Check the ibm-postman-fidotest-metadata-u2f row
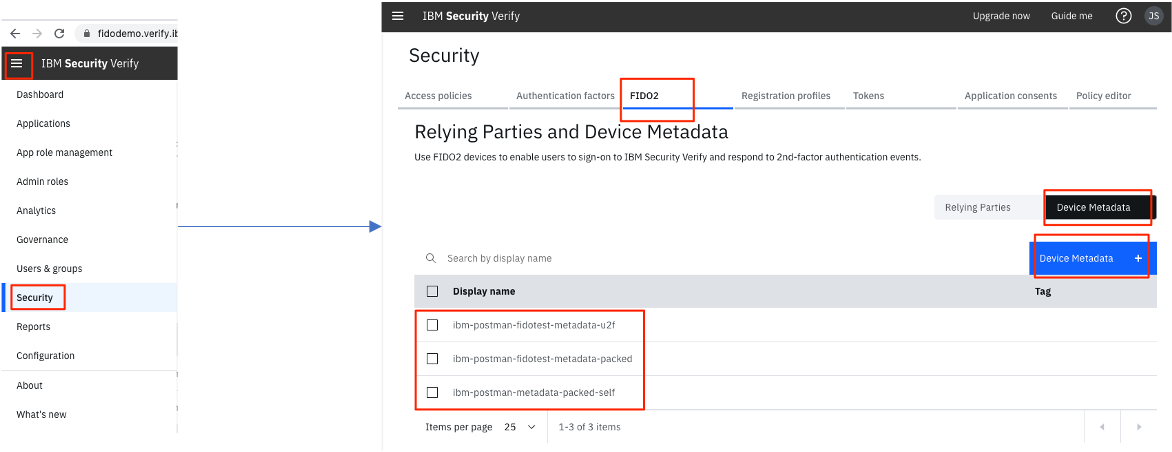1172x452 pixels. point(432,325)
